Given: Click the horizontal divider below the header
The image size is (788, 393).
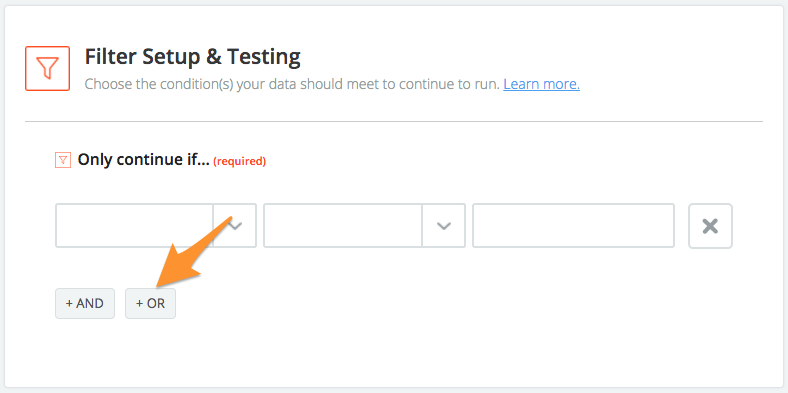Looking at the screenshot, I should 393,121.
